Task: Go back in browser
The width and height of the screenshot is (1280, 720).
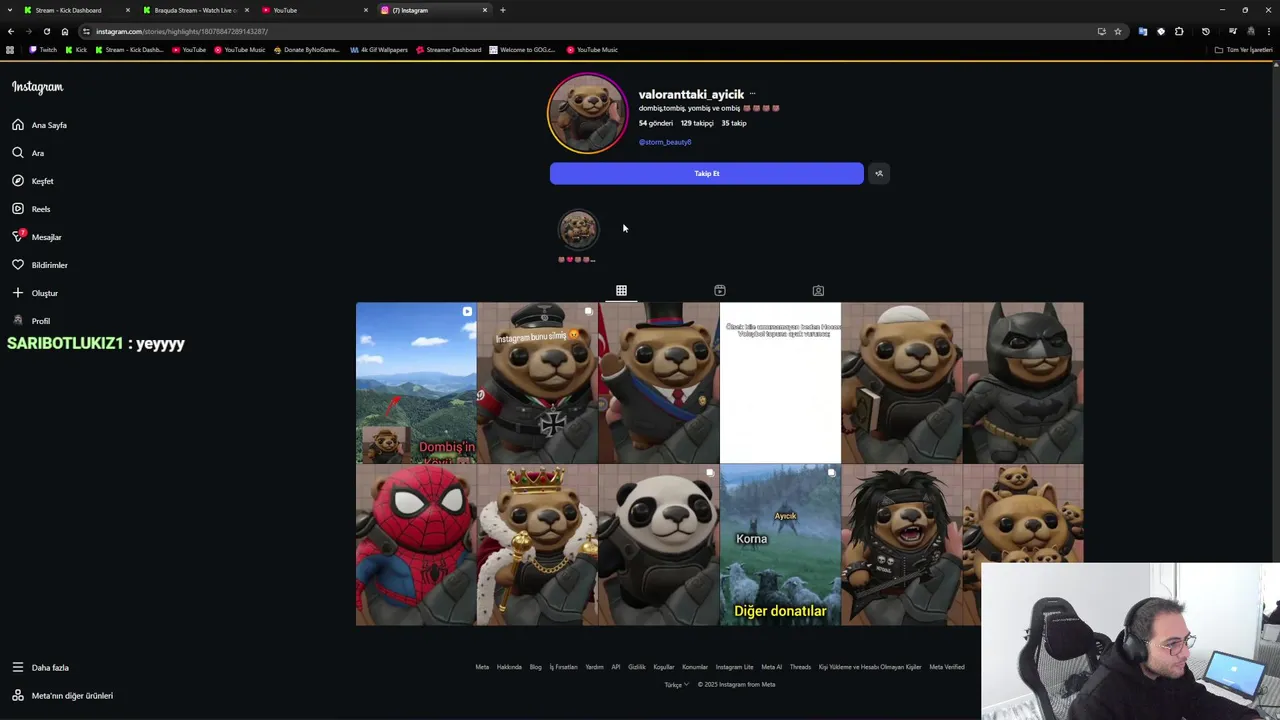Action: click(10, 31)
